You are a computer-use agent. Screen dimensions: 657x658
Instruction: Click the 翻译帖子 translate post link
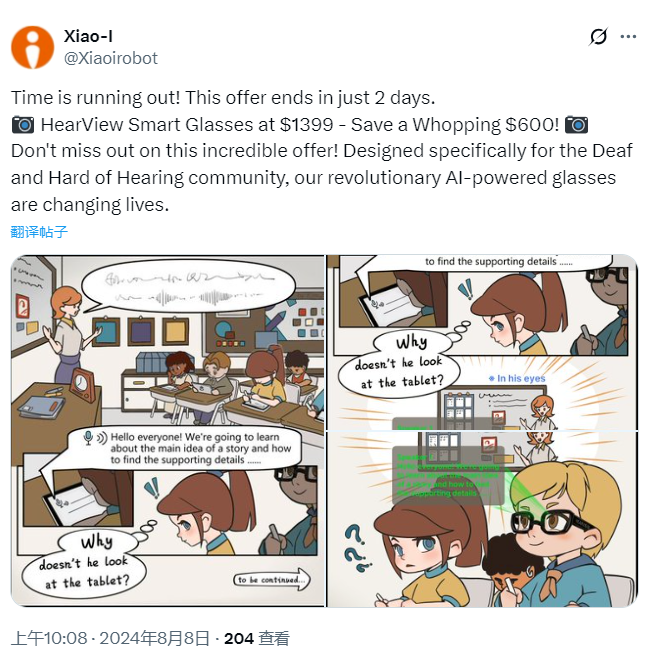tap(39, 232)
